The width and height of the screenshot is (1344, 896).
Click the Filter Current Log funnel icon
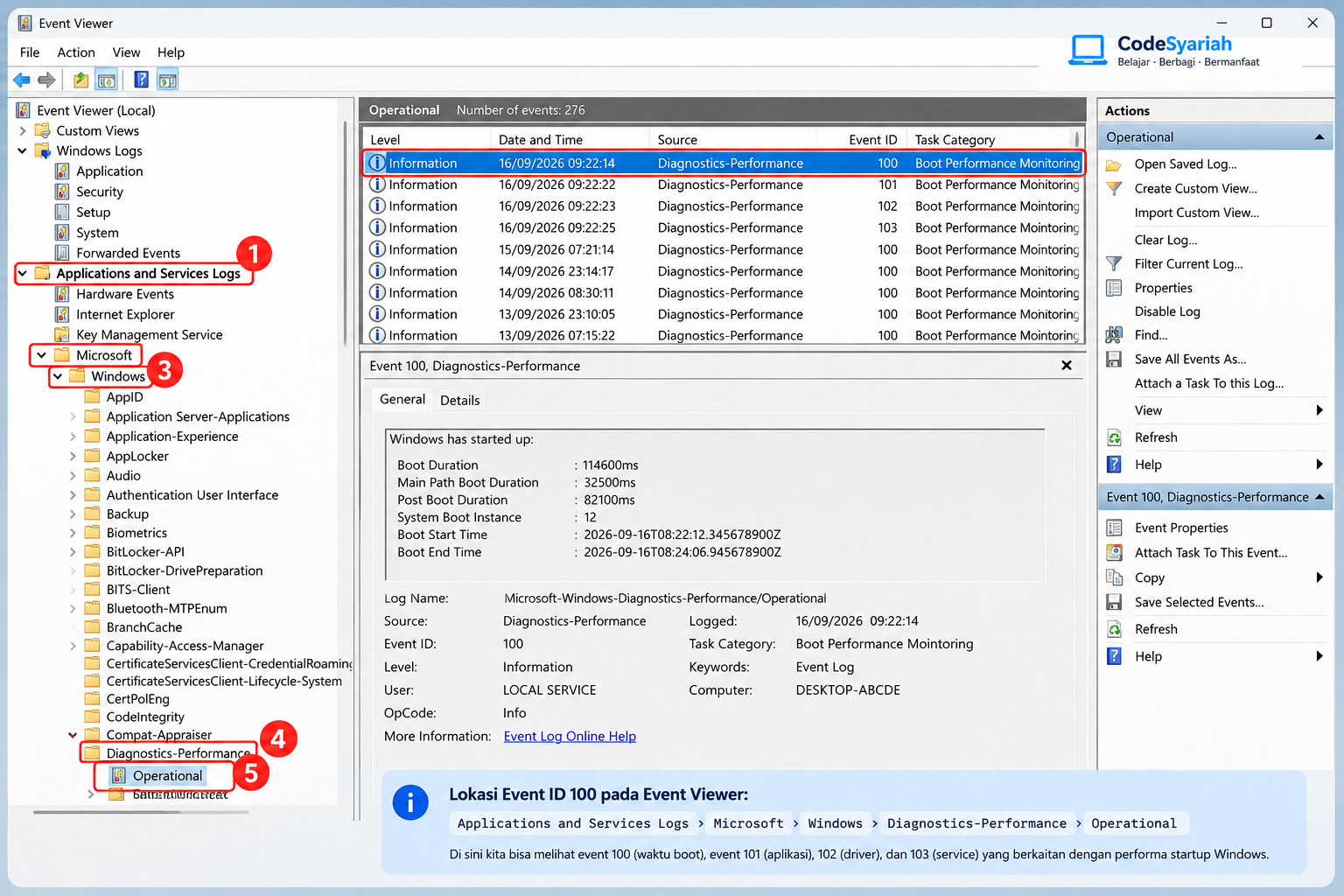tap(1114, 263)
